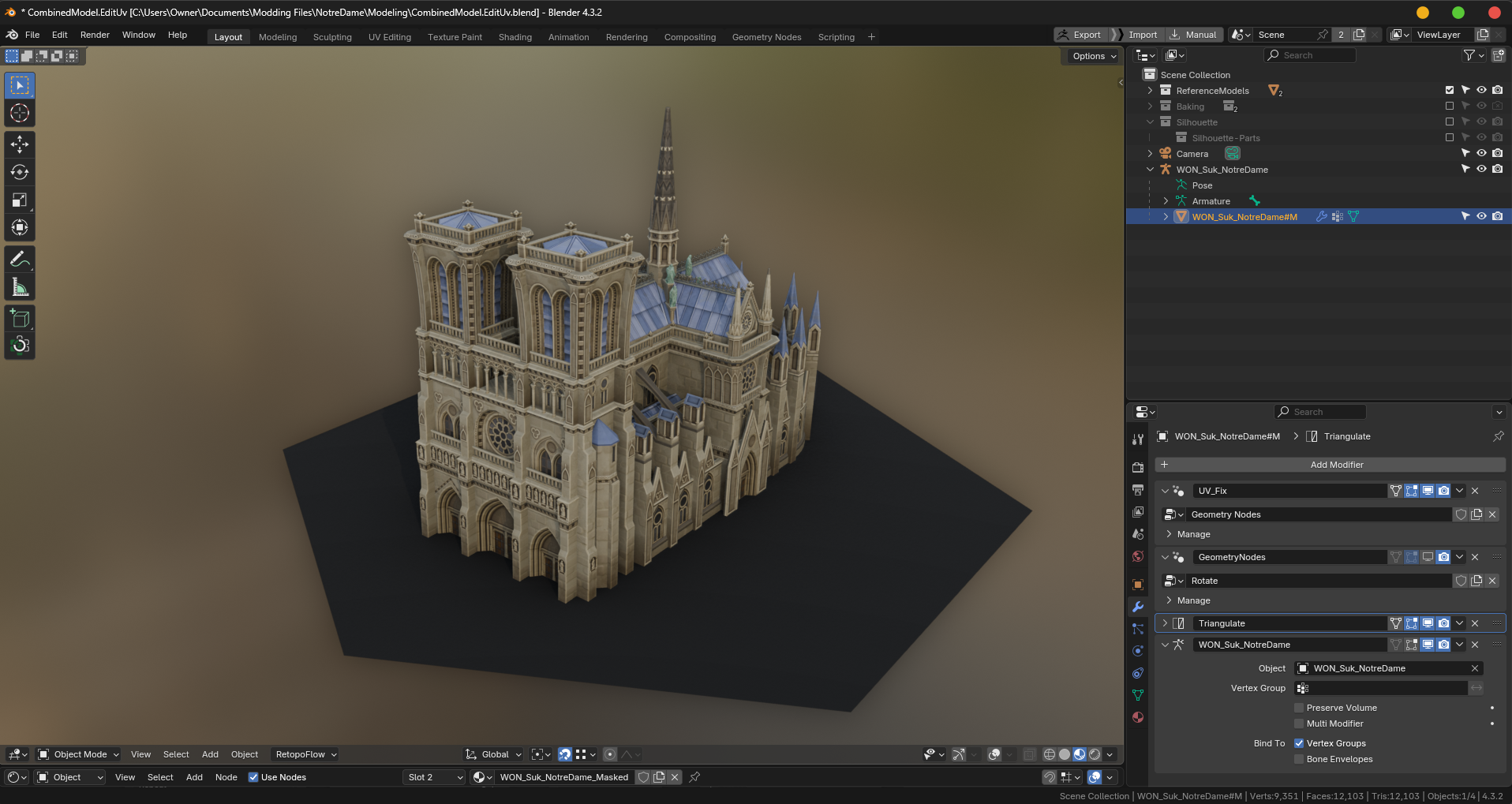Screen dimensions: 1512x804
Task: Open the Material properties tab
Action: [x=1137, y=717]
